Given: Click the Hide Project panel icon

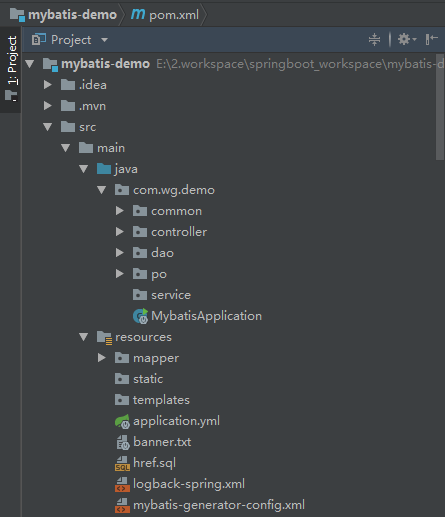Looking at the screenshot, I should coord(432,39).
